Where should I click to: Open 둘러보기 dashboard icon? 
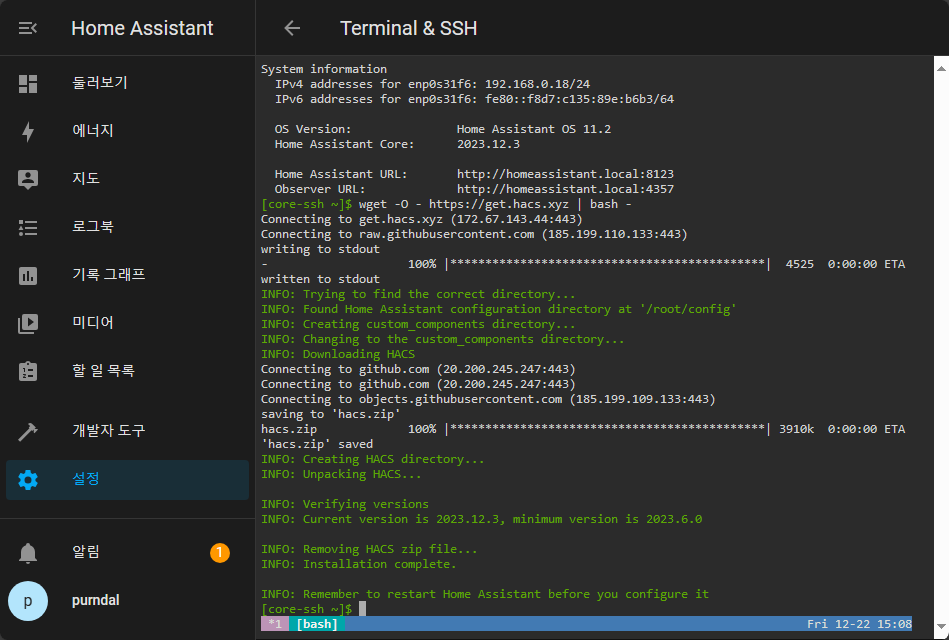tap(28, 84)
